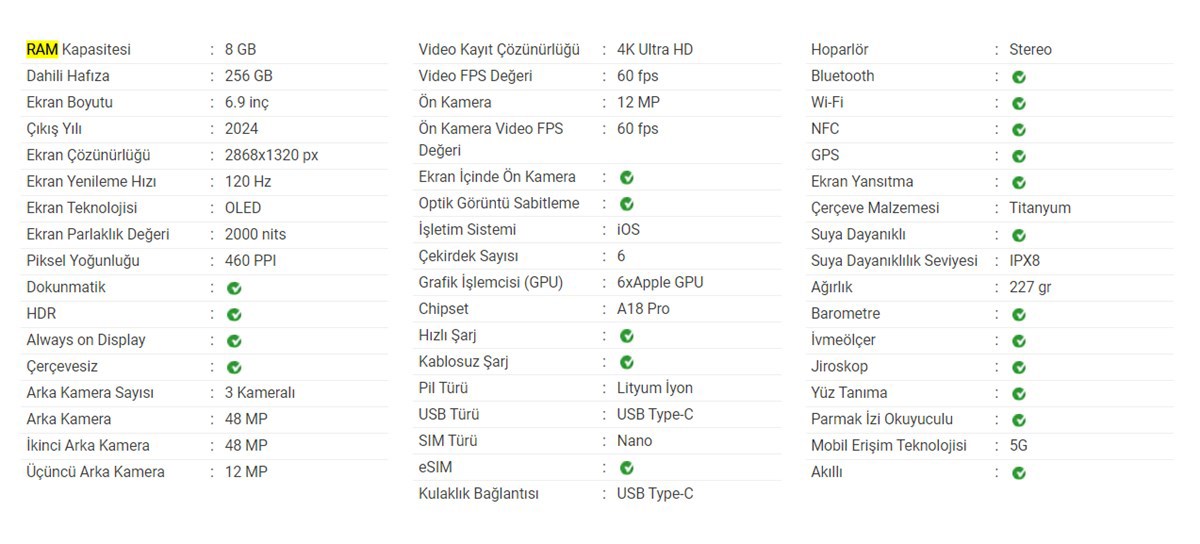The width and height of the screenshot is (1200, 544).
Task: Click the green check icon beside Dokunmatik
Action: 234,288
